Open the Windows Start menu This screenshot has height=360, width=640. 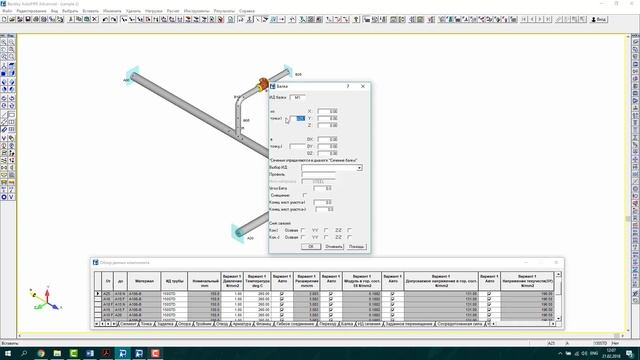pyautogui.click(x=8, y=353)
